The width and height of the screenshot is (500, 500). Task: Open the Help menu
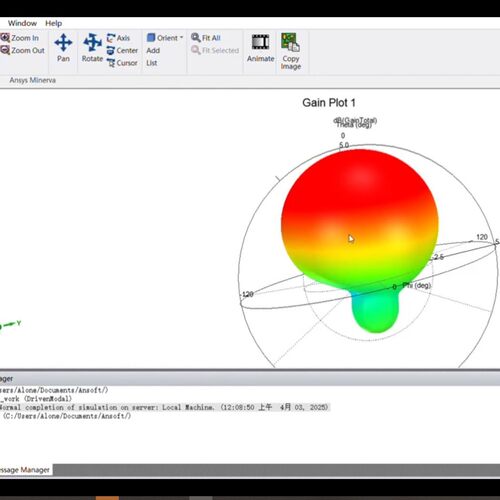(x=53, y=23)
